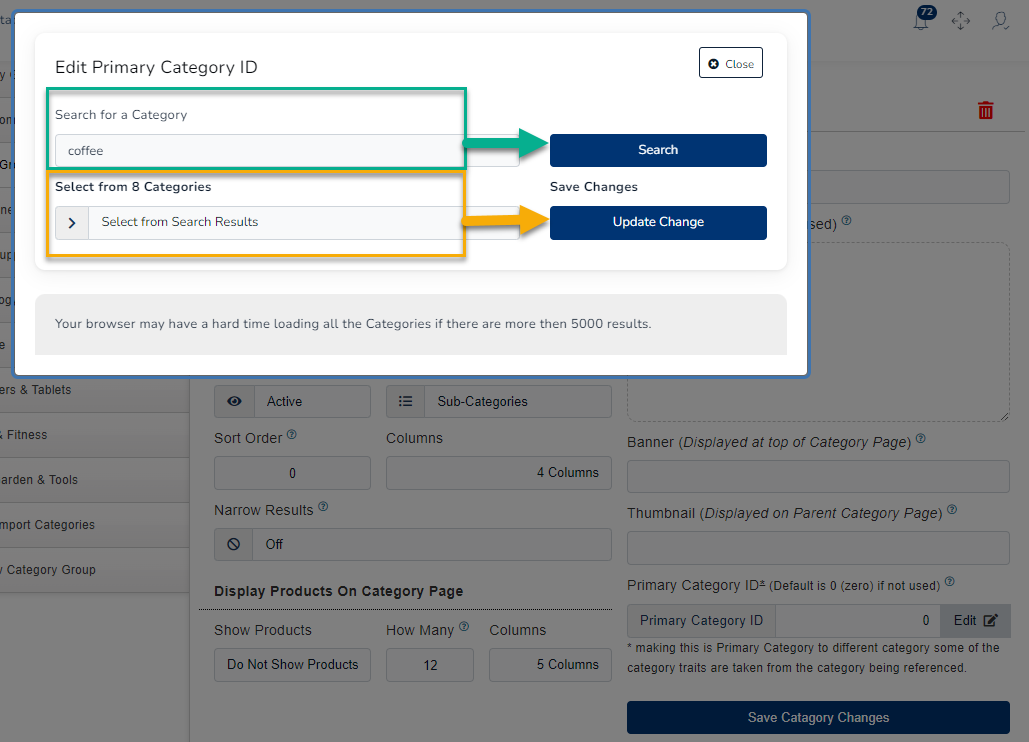Click the Update Change button
Image resolution: width=1029 pixels, height=742 pixels.
click(658, 223)
